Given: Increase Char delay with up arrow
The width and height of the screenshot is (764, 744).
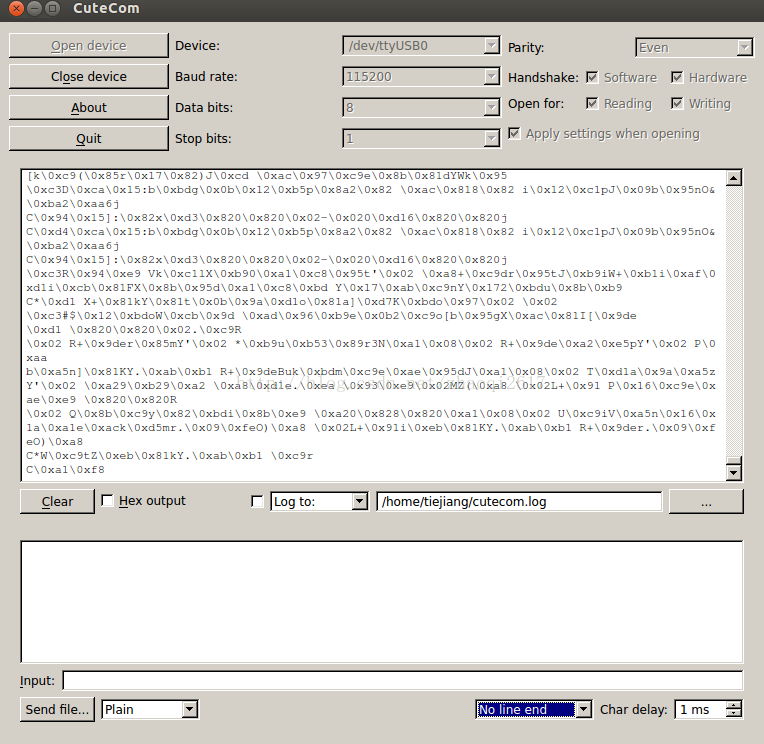Looking at the screenshot, I should (734, 705).
